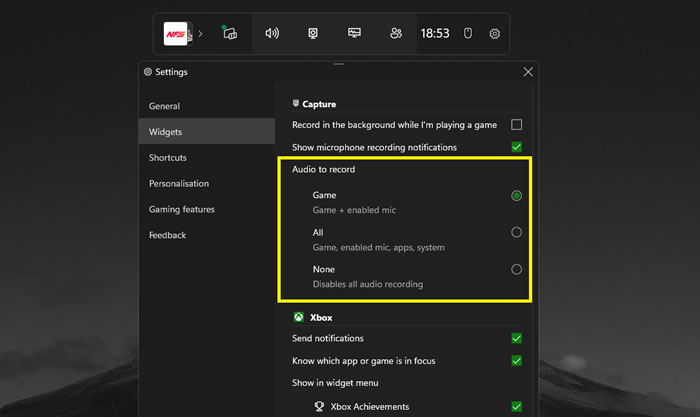The image size is (700, 417).
Task: Click the Xbox logo icon
Action: tap(299, 317)
